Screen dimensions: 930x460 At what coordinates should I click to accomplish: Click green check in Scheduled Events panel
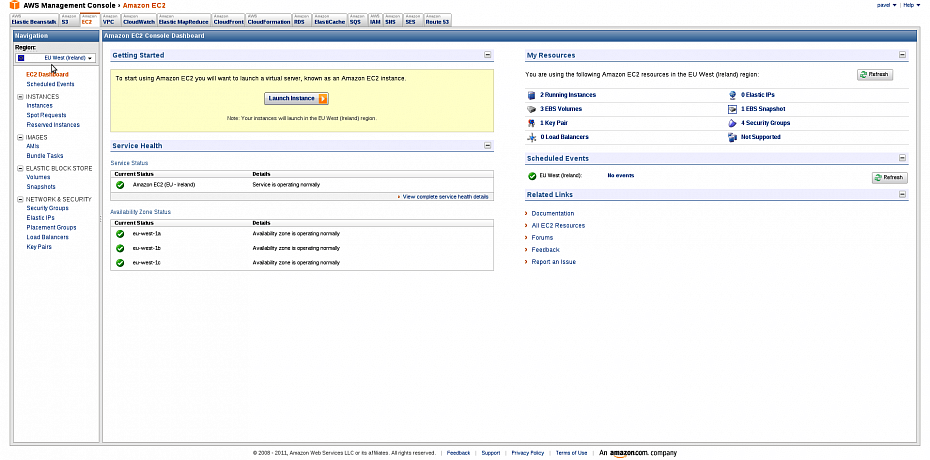click(x=532, y=176)
